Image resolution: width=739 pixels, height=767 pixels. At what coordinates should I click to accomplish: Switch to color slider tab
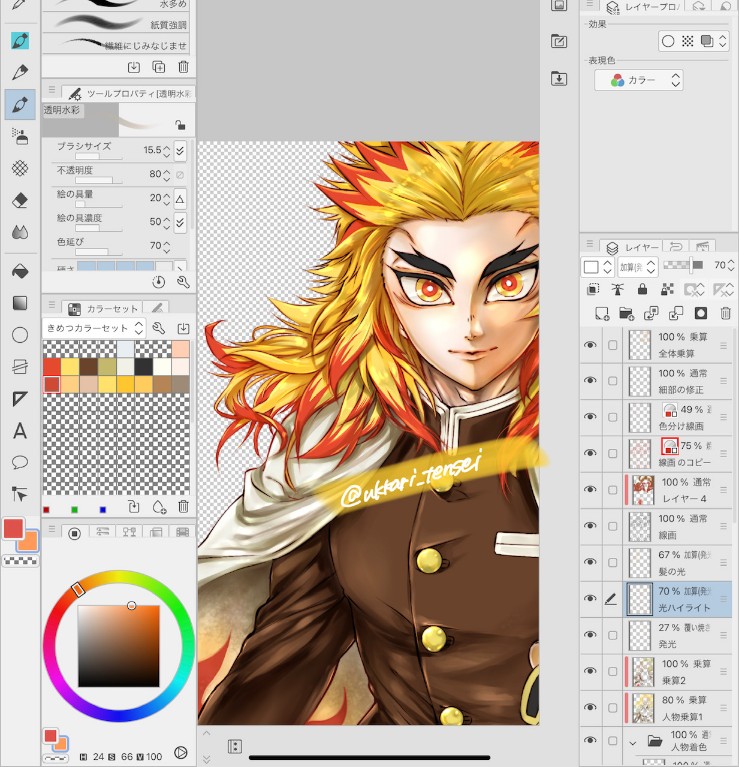pos(102,532)
